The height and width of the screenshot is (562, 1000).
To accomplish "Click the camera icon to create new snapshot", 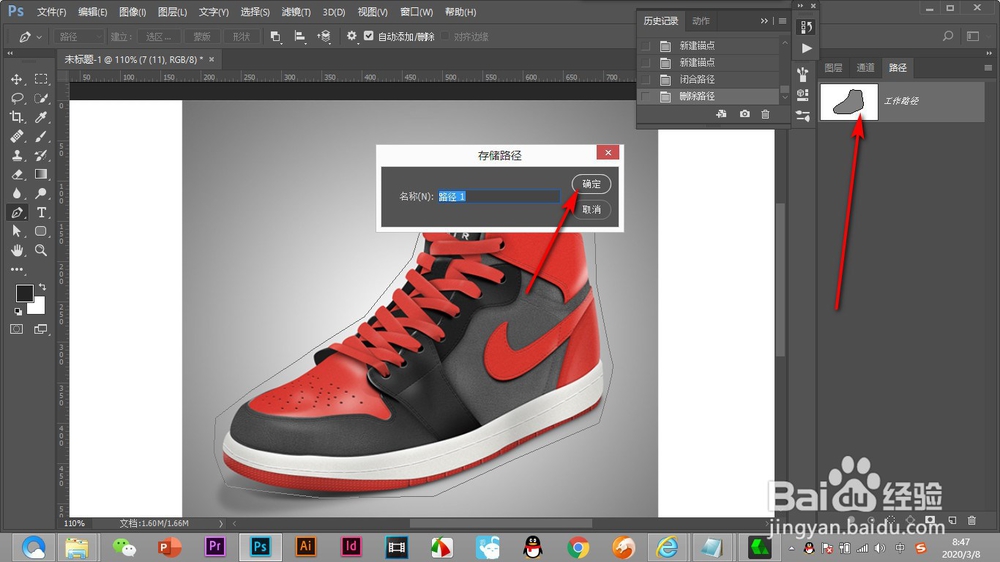I will tap(745, 115).
